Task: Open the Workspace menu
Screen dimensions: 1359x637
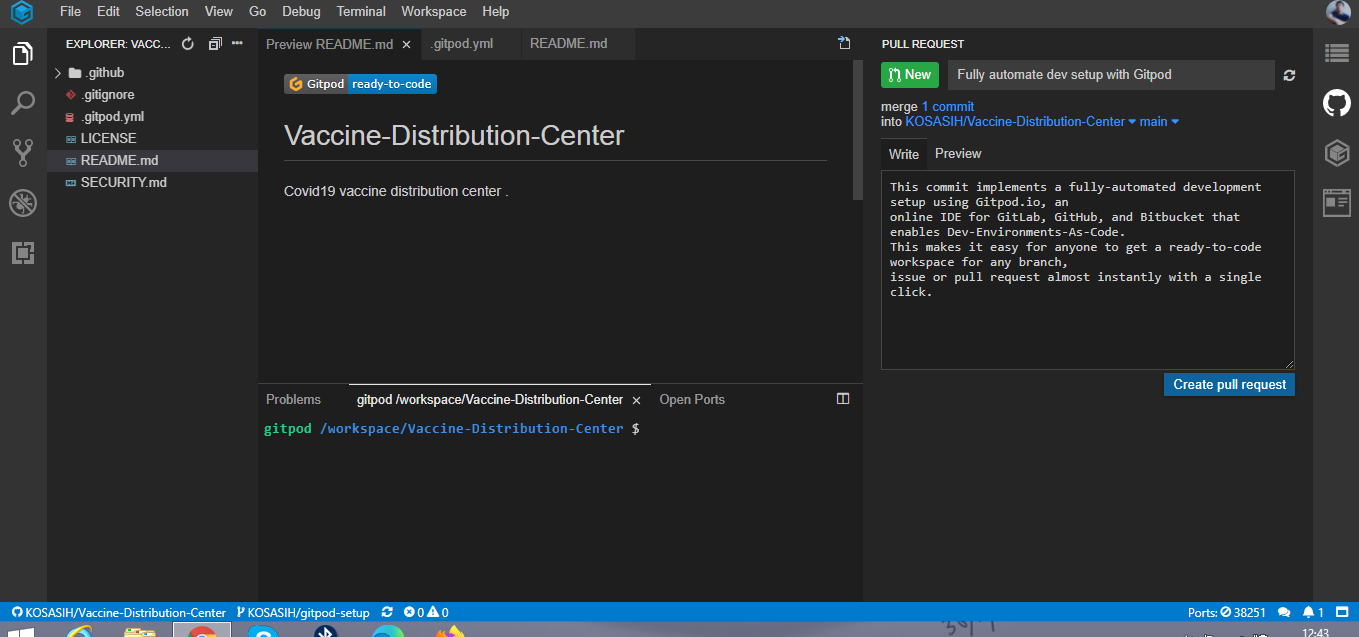Action: (x=434, y=12)
